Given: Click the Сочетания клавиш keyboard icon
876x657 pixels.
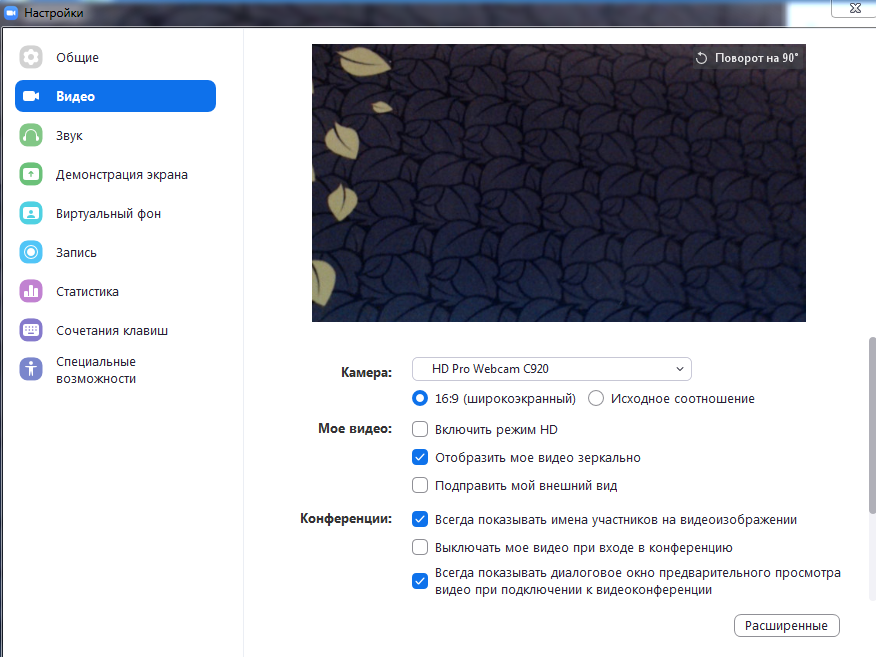Looking at the screenshot, I should pyautogui.click(x=31, y=330).
